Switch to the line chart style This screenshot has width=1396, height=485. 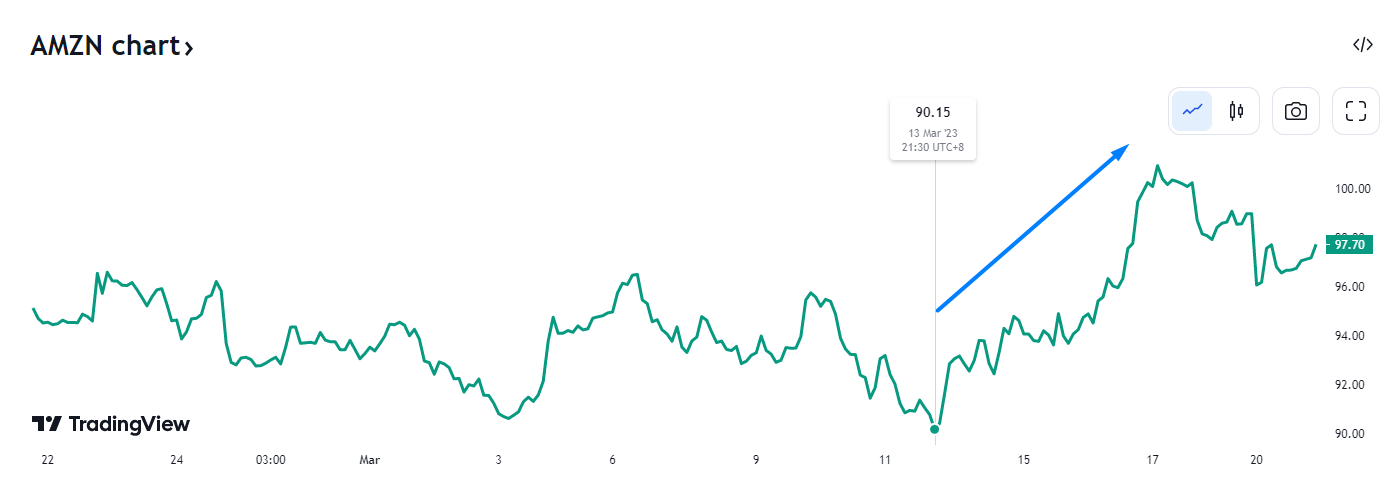pos(1192,111)
